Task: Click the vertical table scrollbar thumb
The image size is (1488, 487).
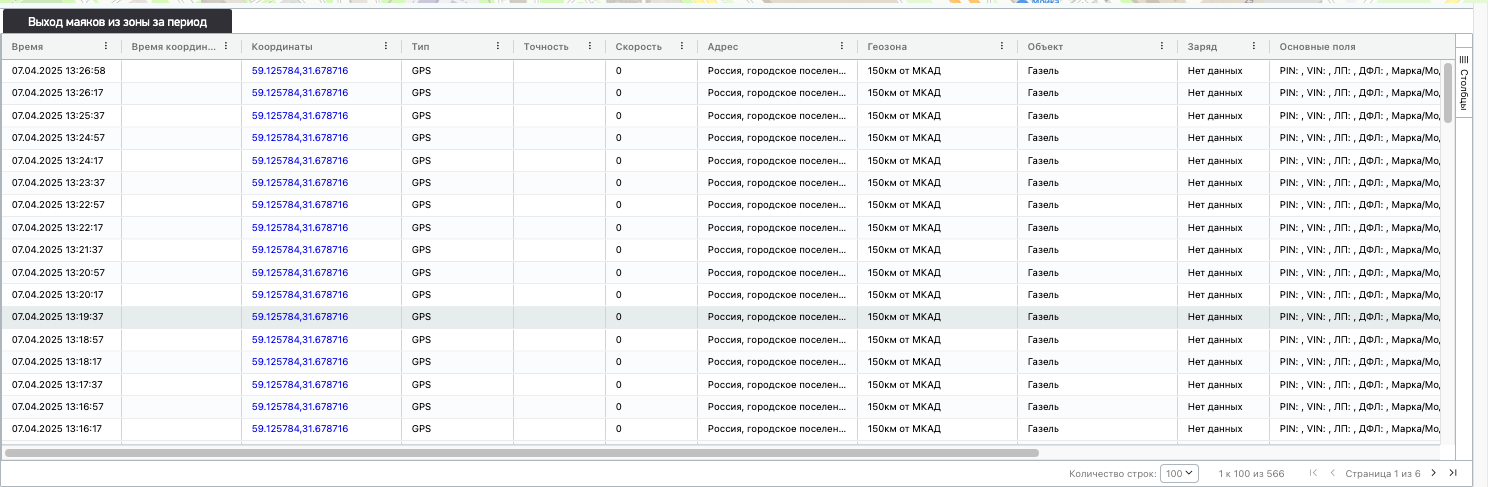Action: (x=1448, y=93)
